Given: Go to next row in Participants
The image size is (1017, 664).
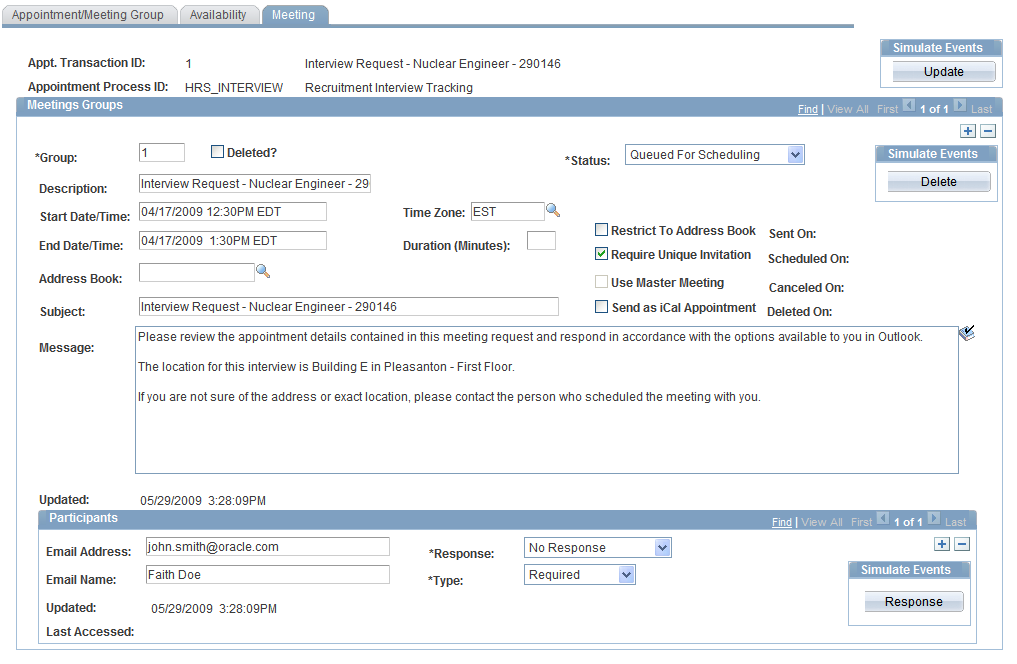Looking at the screenshot, I should tap(934, 518).
